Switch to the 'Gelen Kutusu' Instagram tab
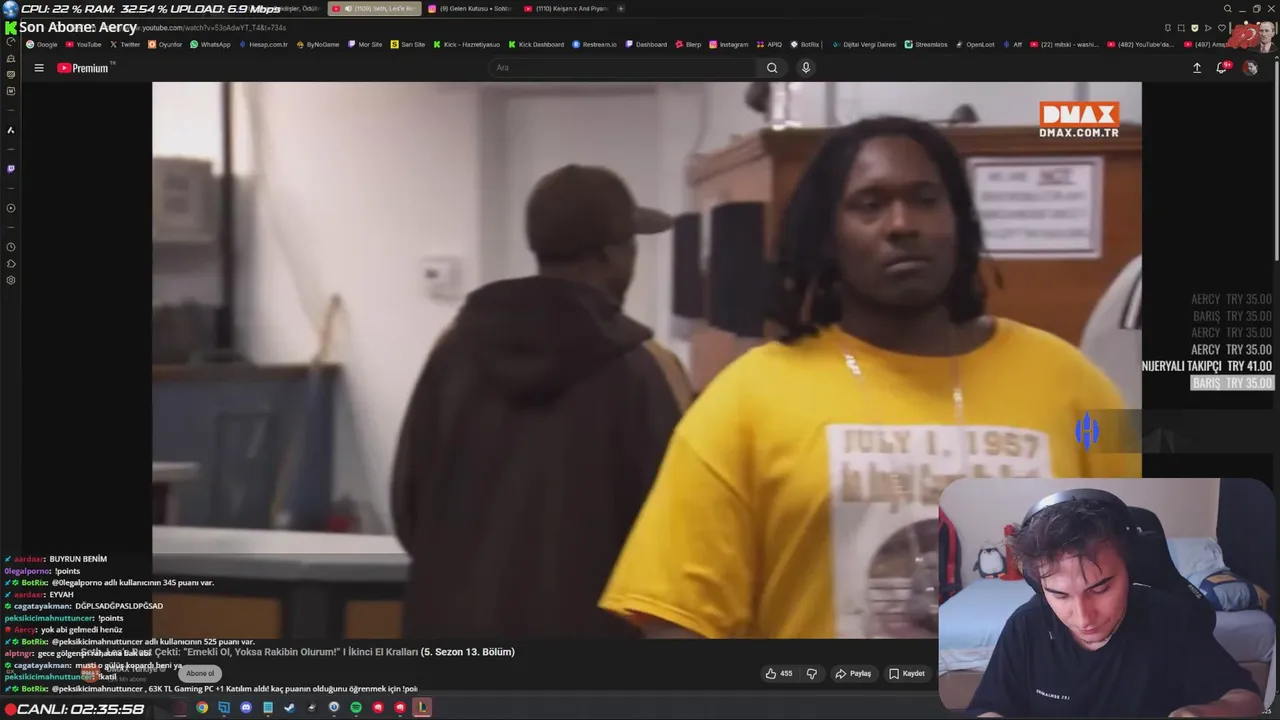 [470, 9]
